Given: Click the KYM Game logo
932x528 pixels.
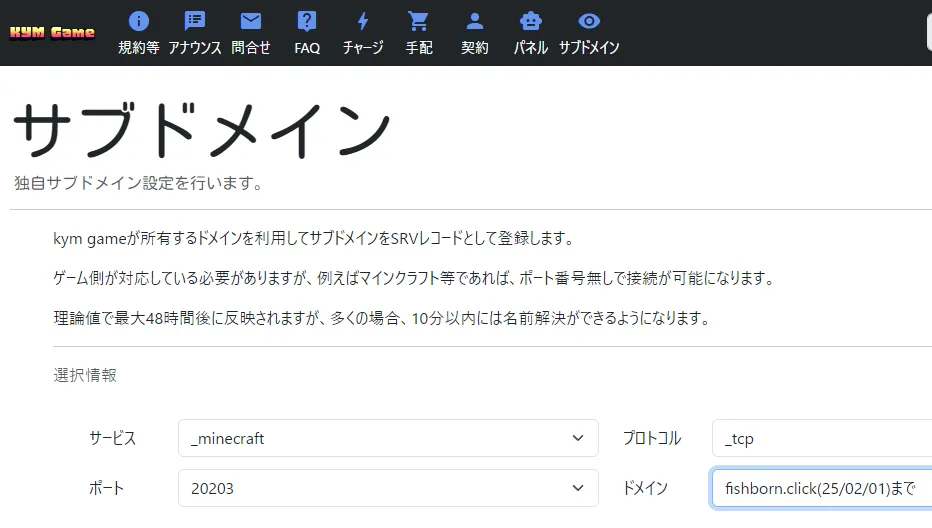Looking at the screenshot, I should (x=52, y=32).
